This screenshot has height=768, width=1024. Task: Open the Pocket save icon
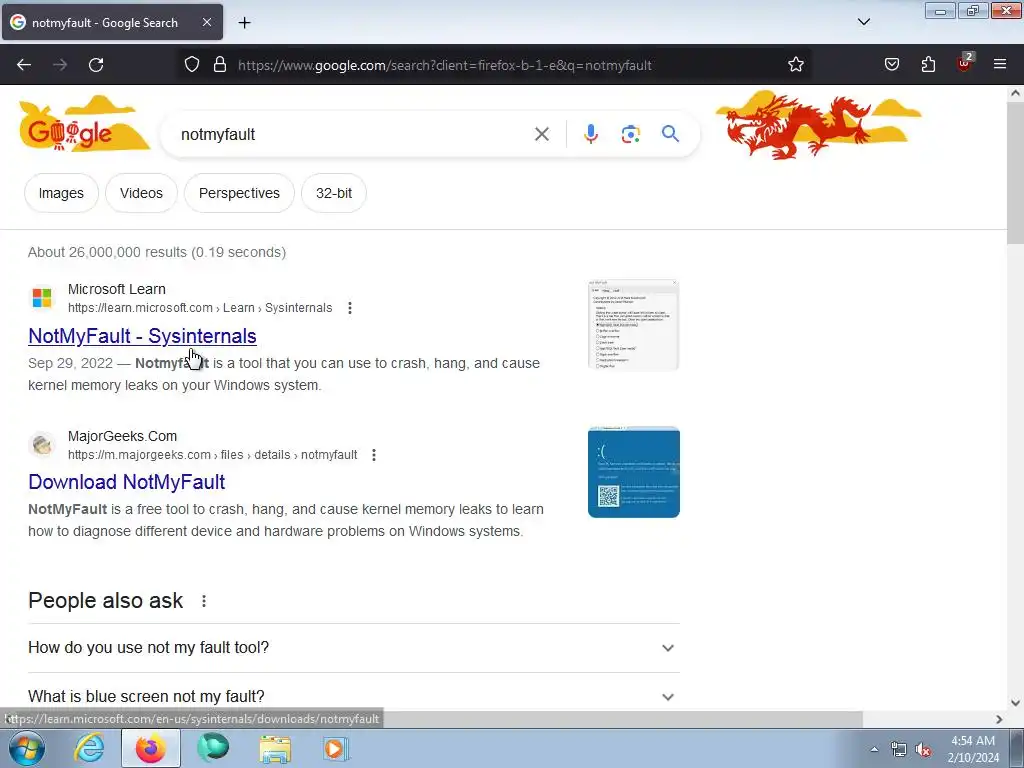tap(891, 65)
